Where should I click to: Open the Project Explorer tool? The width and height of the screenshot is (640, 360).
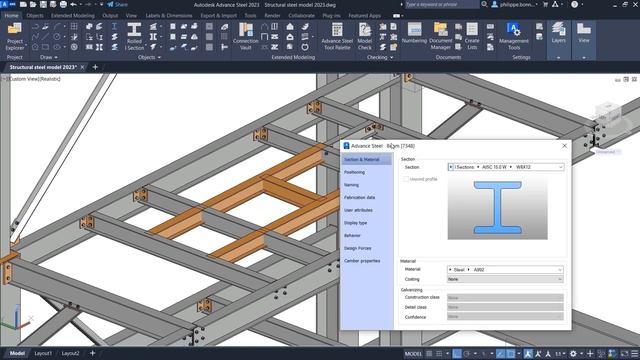coord(15,36)
